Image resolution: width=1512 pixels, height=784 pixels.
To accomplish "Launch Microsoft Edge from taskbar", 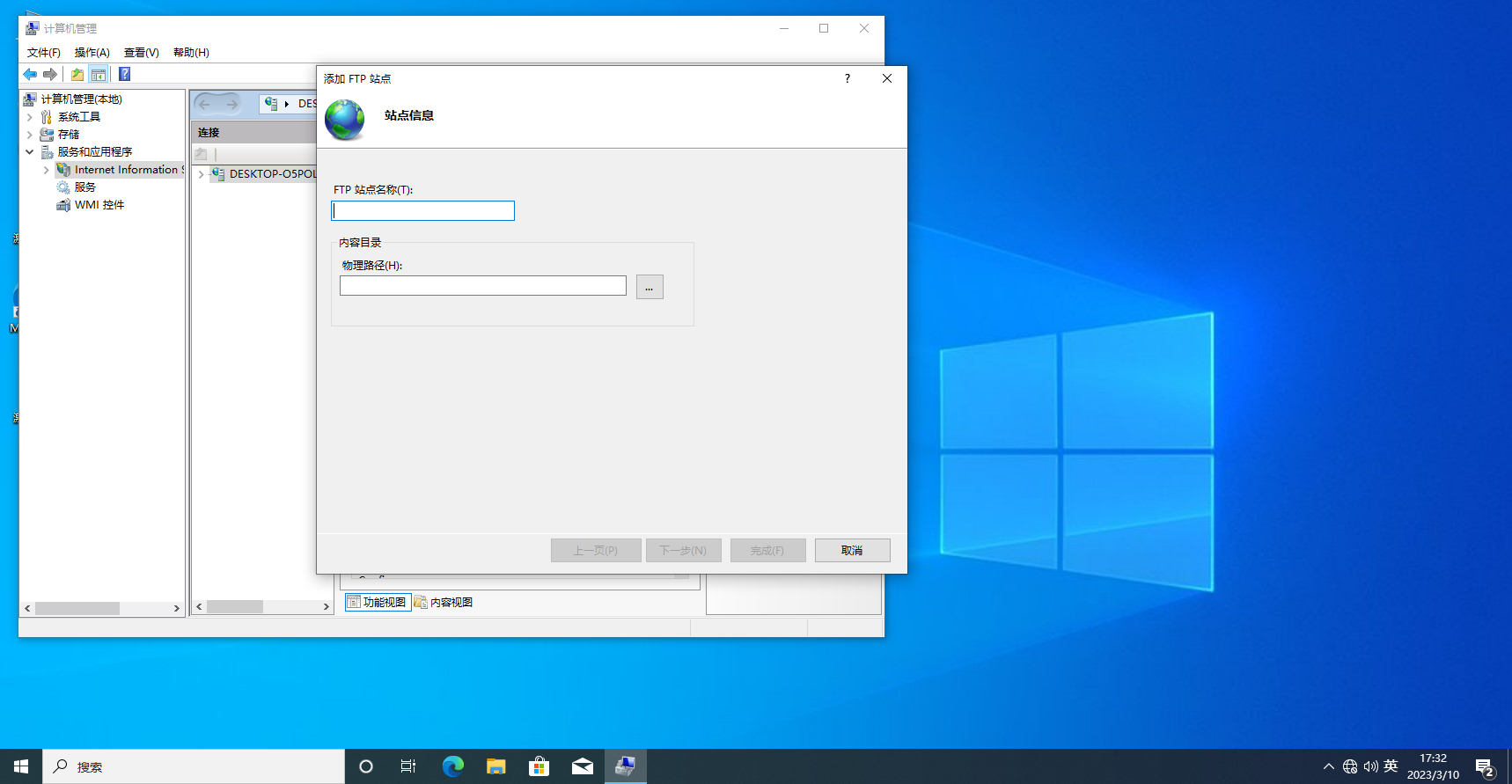I will coord(452,766).
